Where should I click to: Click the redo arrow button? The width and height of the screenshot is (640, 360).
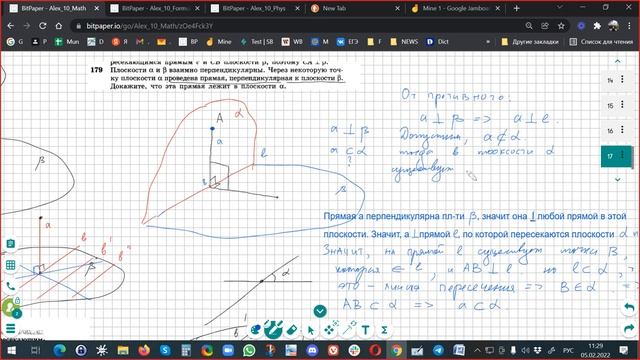coord(629,328)
